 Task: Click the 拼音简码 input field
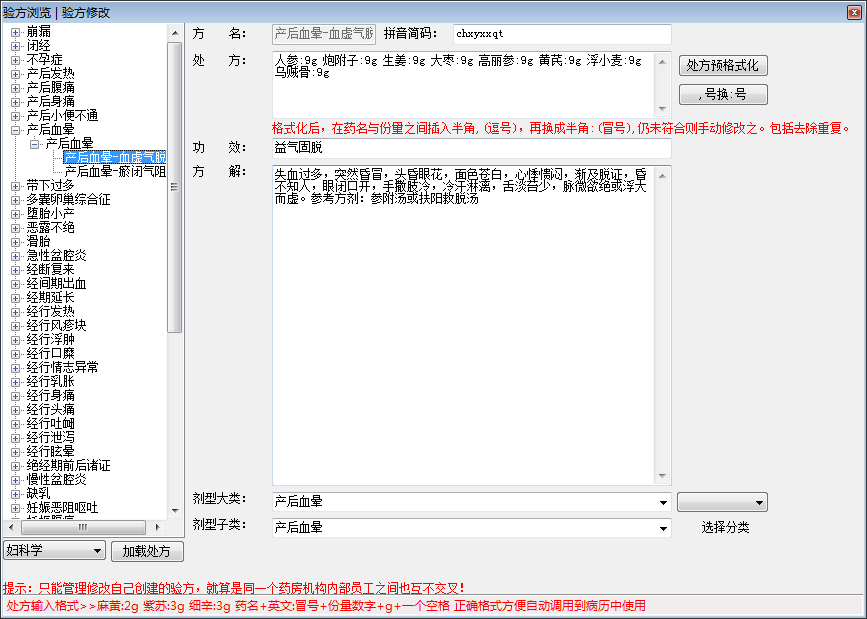pos(561,34)
